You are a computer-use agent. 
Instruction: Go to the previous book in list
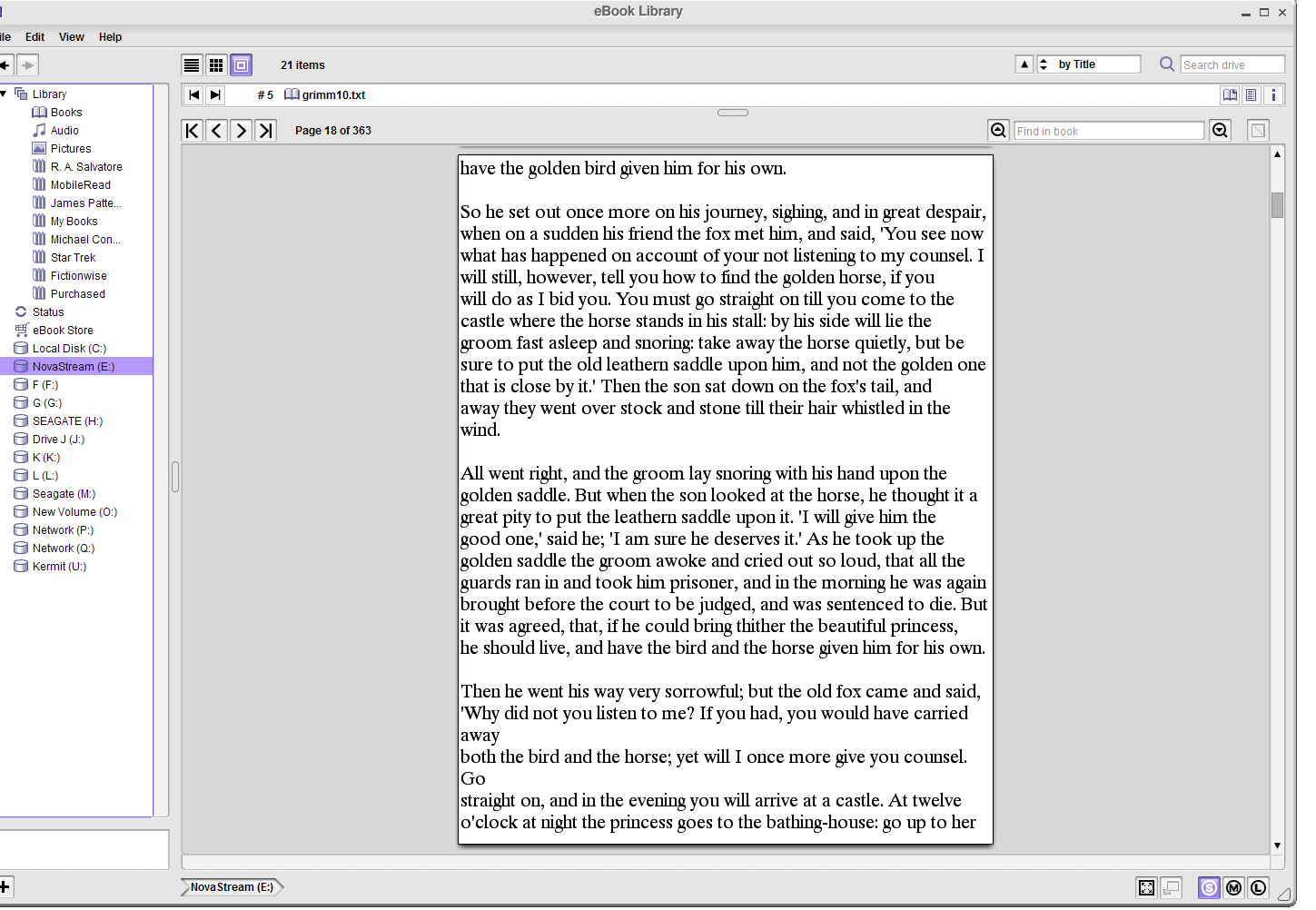[x=193, y=94]
